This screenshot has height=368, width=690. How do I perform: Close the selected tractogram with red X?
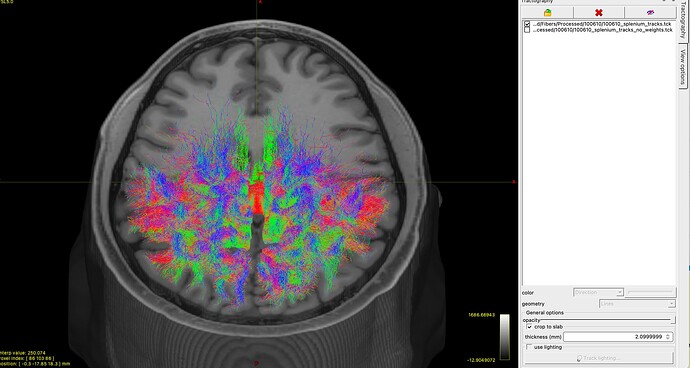tap(598, 12)
